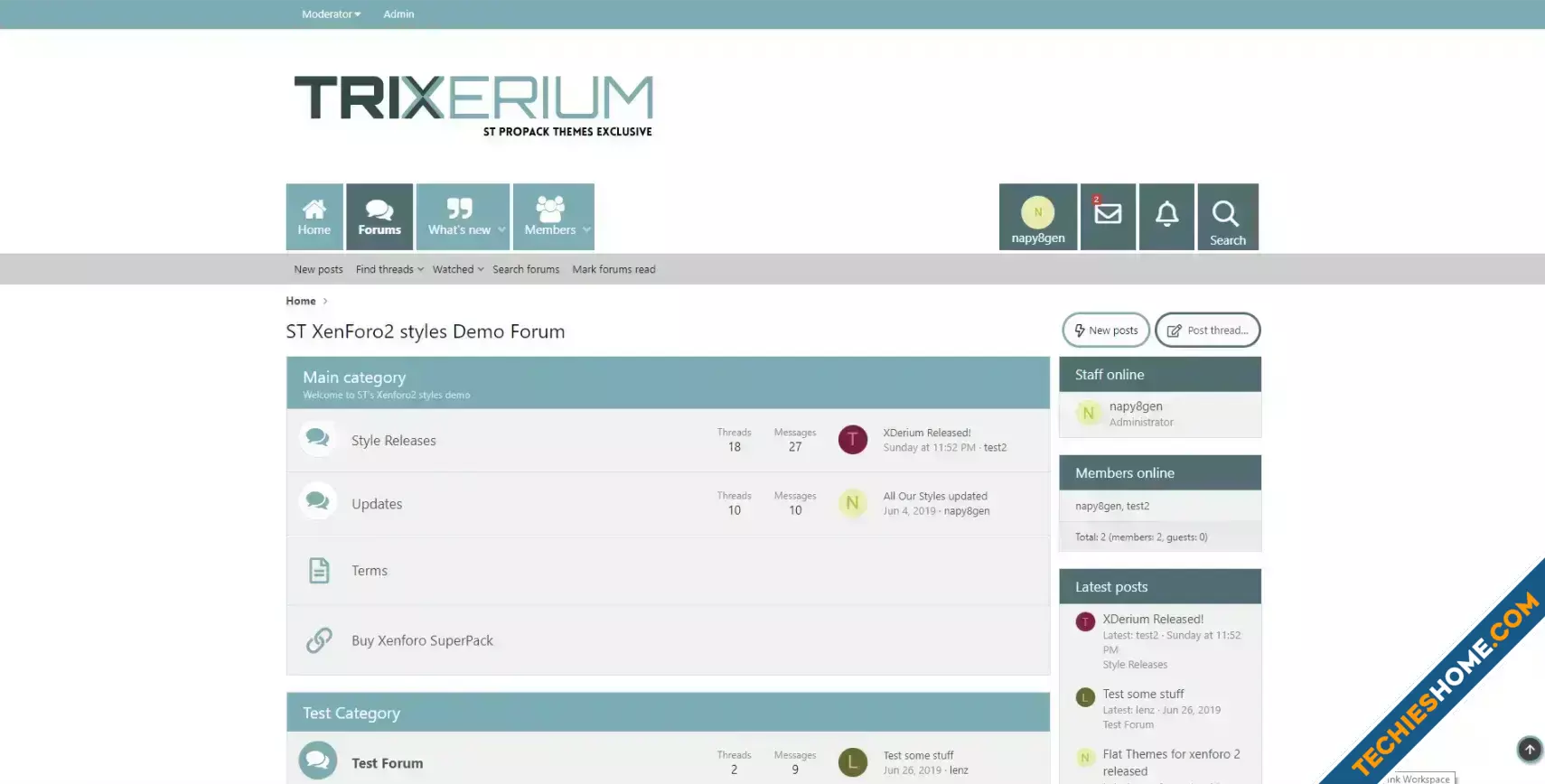This screenshot has height=784, width=1545.
Task: Open napy8gen profile in Staff online
Action: [1136, 406]
